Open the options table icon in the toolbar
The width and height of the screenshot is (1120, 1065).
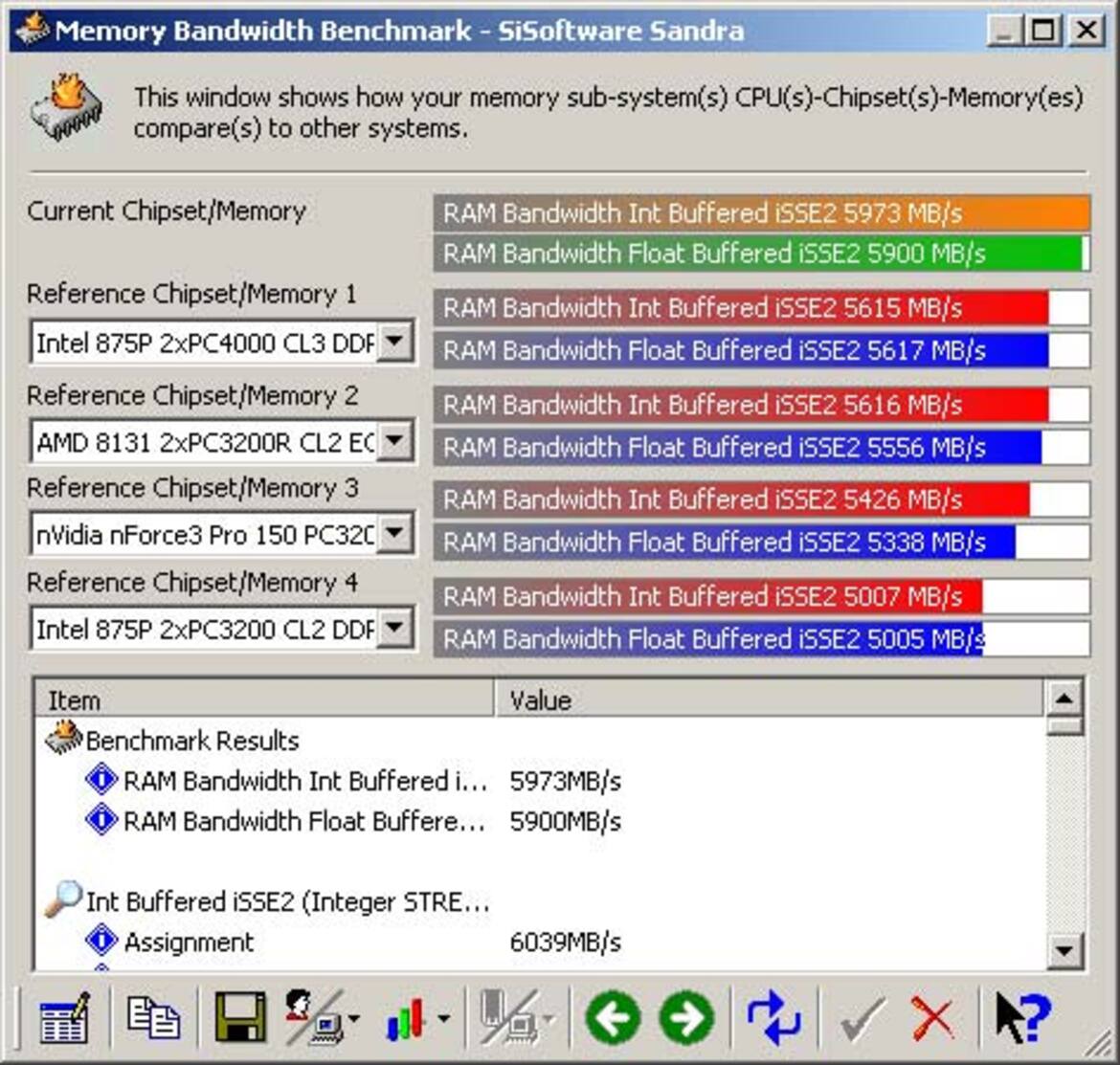pyautogui.click(x=65, y=1017)
